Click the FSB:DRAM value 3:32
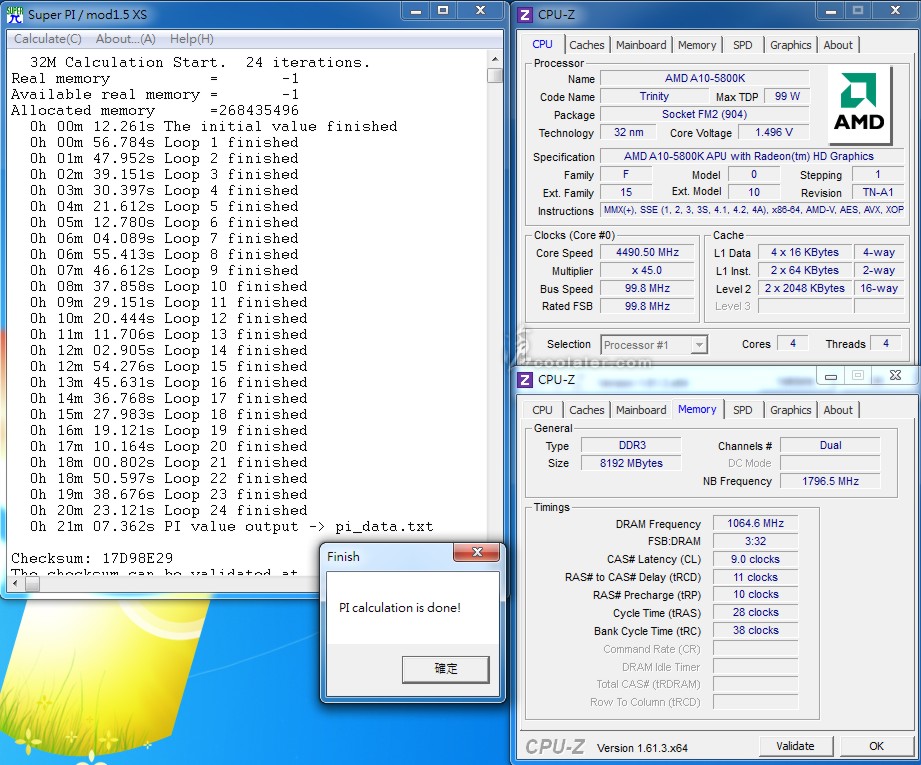 click(755, 541)
